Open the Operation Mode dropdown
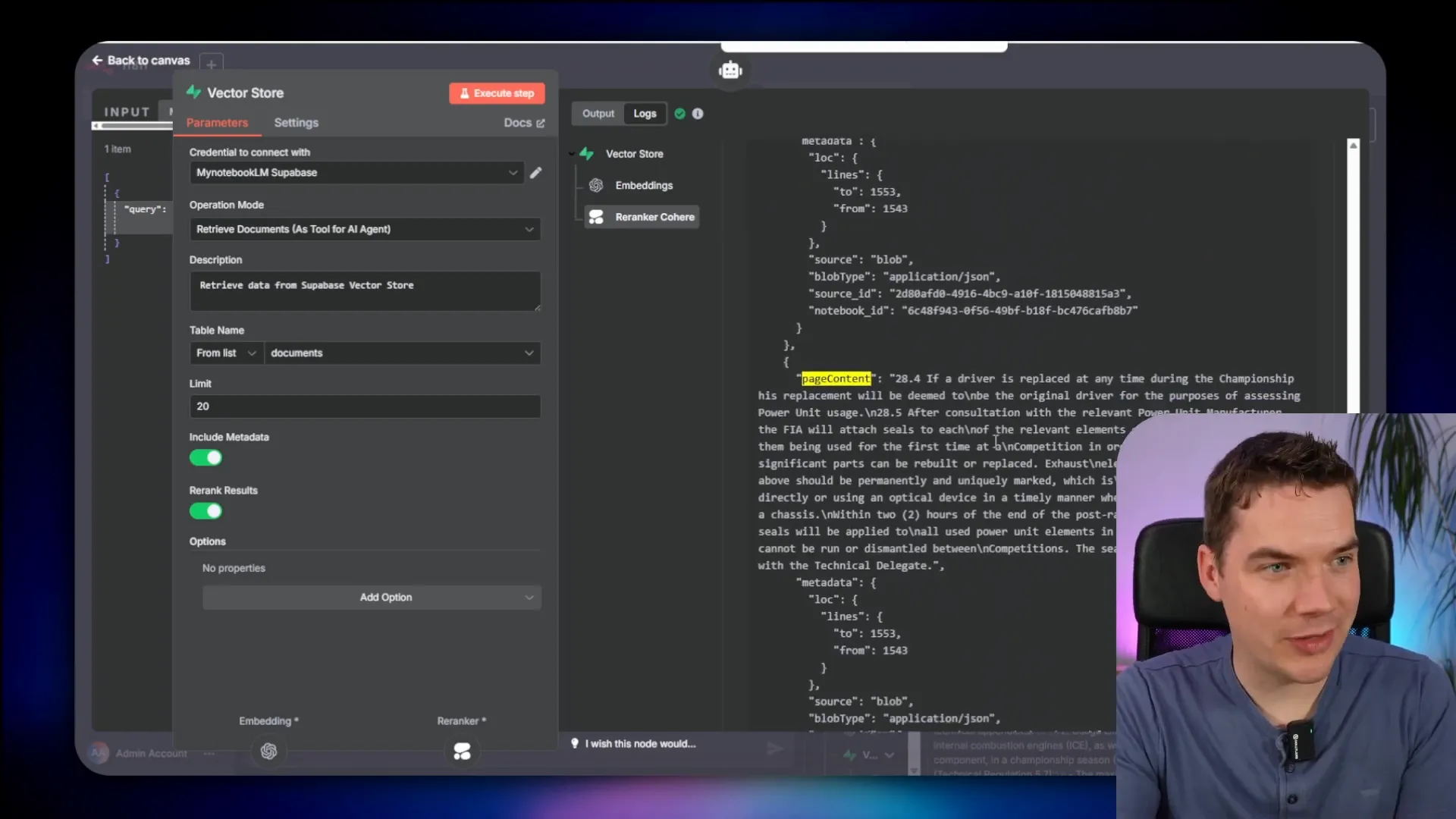Screen dimensions: 1456x819 365,229
